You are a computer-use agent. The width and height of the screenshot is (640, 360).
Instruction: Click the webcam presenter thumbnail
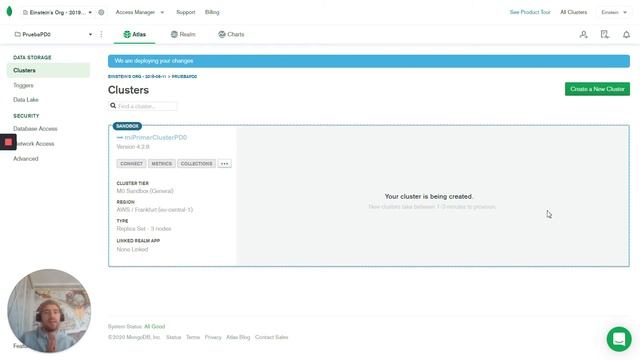[x=49, y=311]
